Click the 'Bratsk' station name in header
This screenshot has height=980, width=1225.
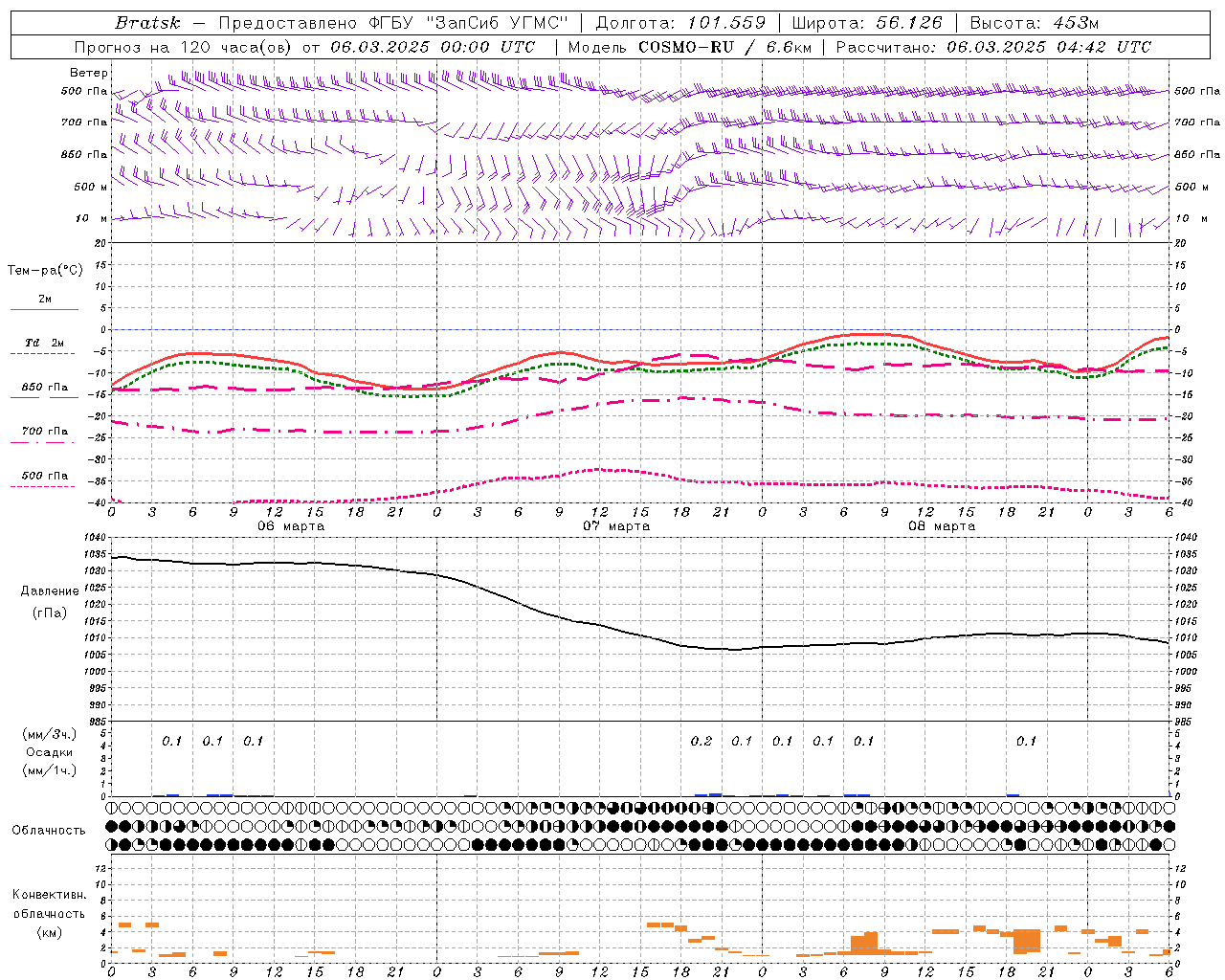coord(147,23)
